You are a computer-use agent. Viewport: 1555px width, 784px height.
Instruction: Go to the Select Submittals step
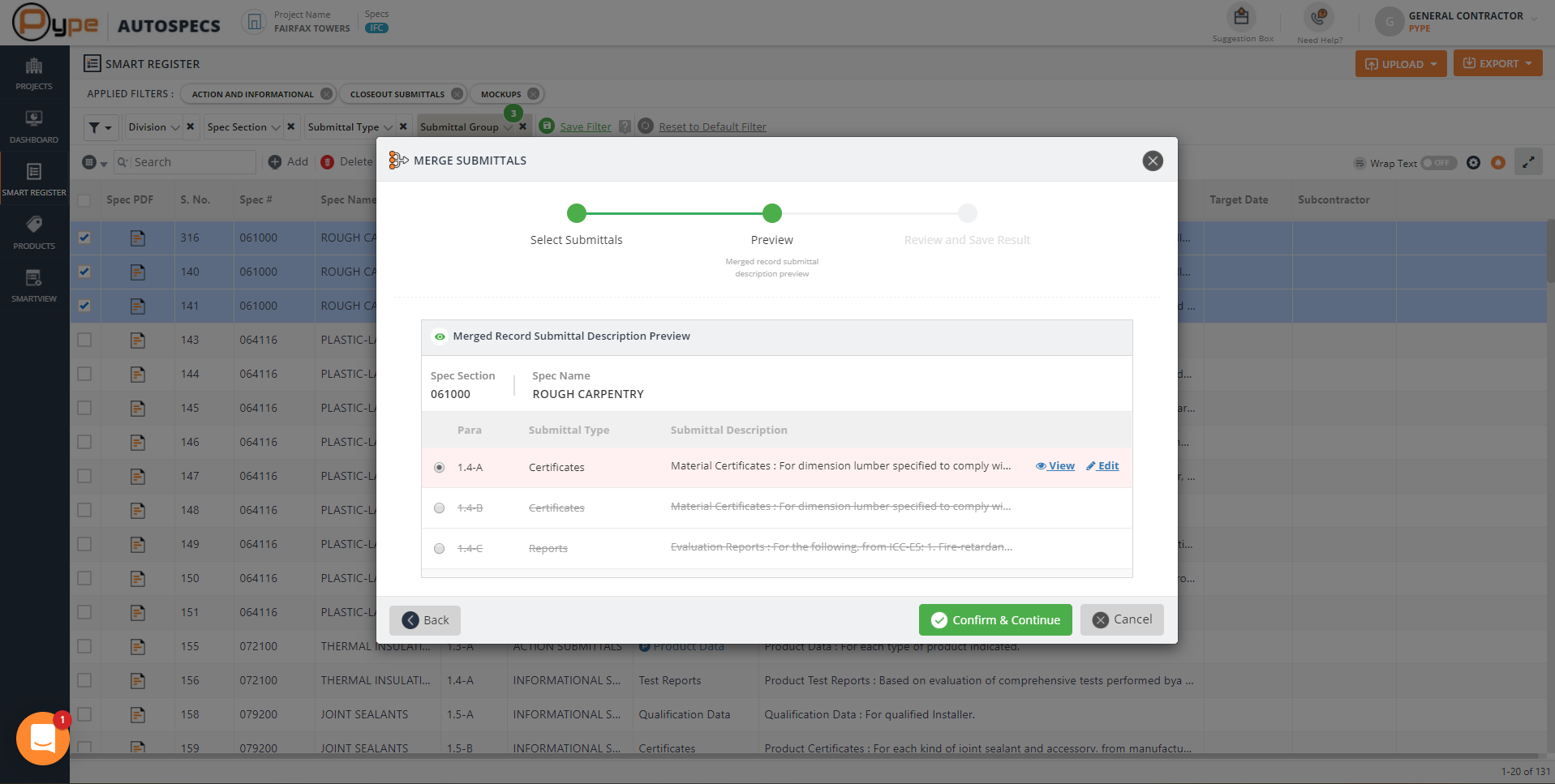tap(576, 213)
